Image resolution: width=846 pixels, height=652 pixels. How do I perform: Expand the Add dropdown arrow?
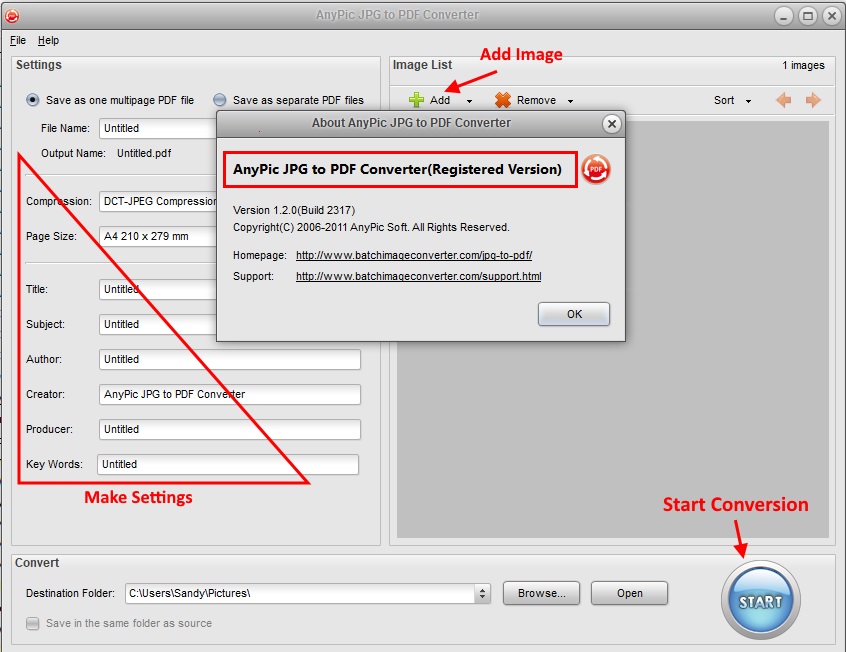pyautogui.click(x=469, y=101)
